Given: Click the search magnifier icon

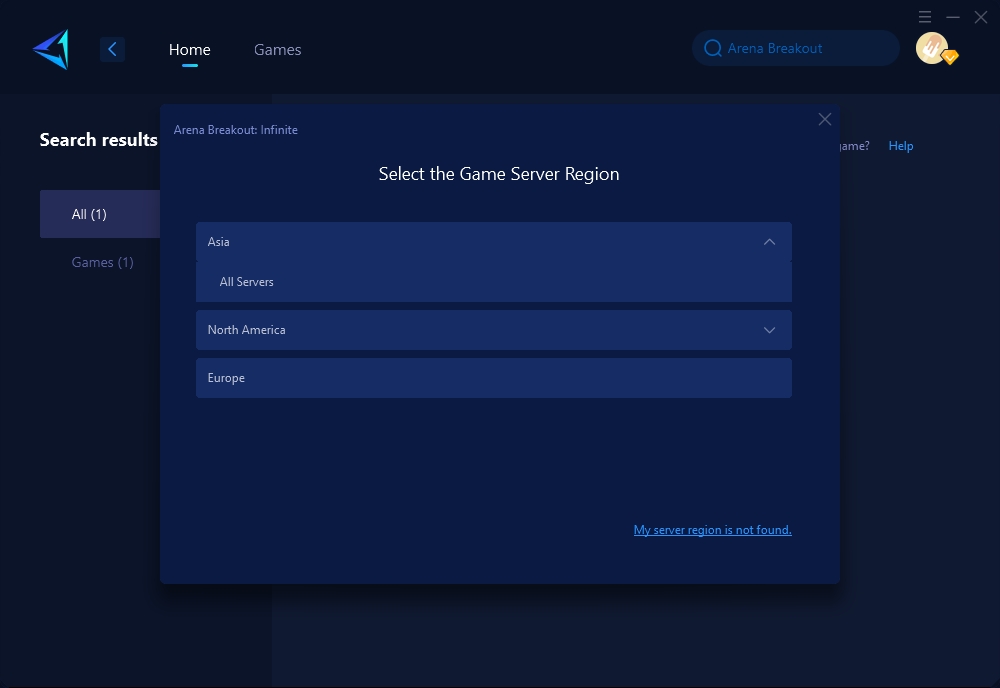Looking at the screenshot, I should point(712,48).
